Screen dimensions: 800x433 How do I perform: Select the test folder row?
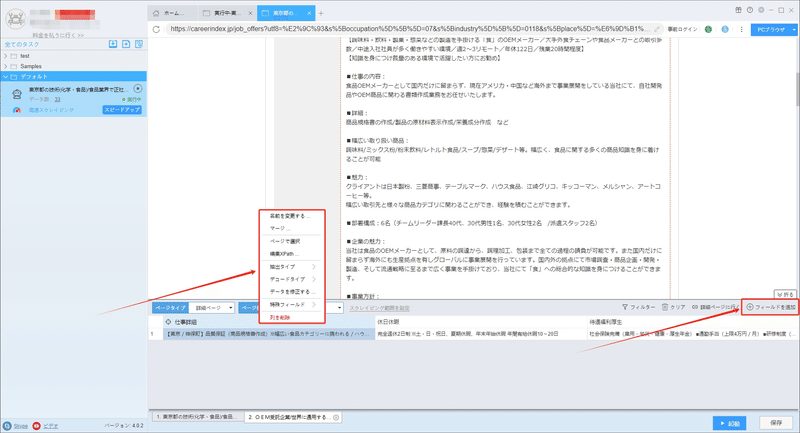pyautogui.click(x=73, y=56)
